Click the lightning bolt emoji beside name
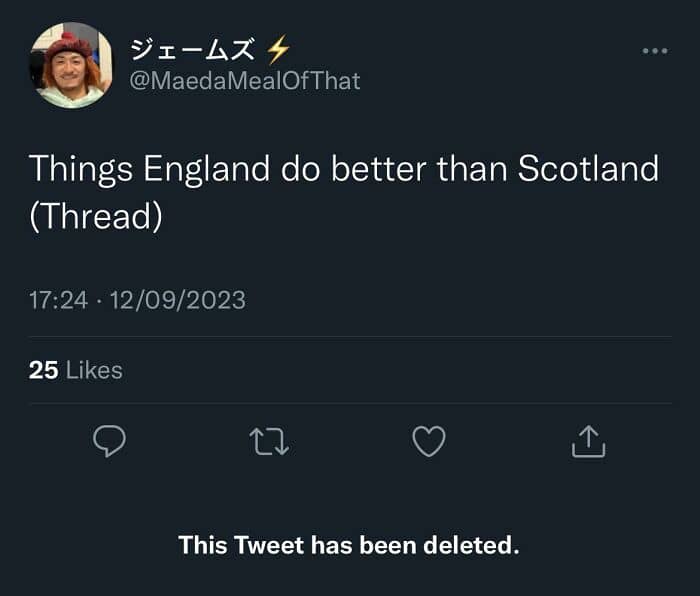Image resolution: width=700 pixels, height=596 pixels. pyautogui.click(x=278, y=50)
